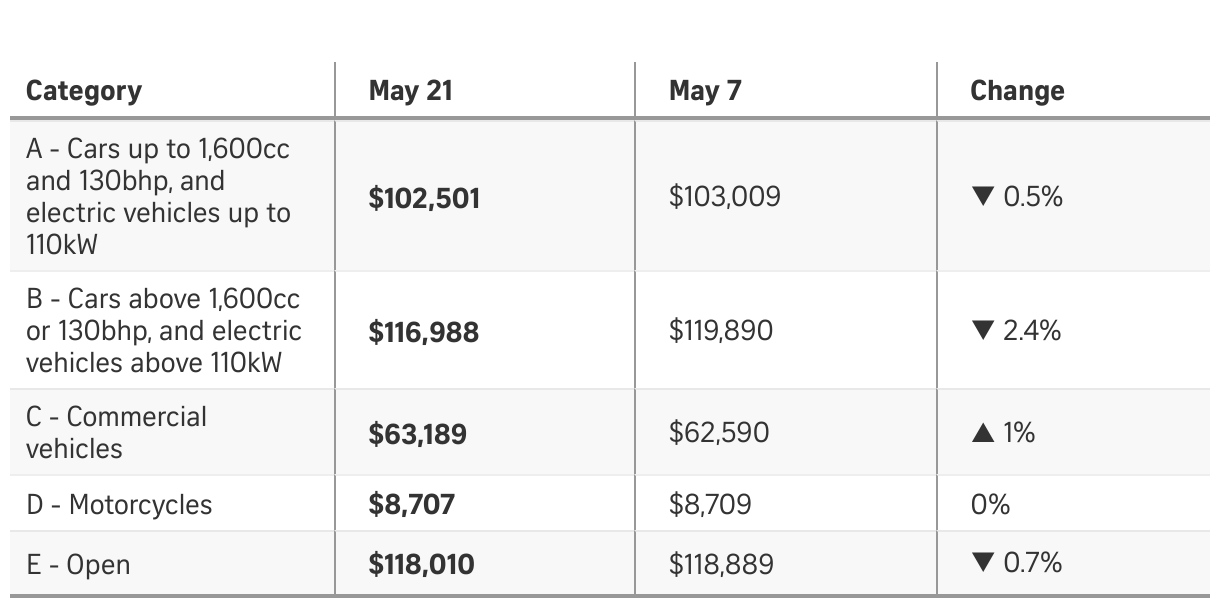Image resolution: width=1220 pixels, height=608 pixels.
Task: Select the bold $8,707 motorcycle price
Action: pyautogui.click(x=411, y=504)
